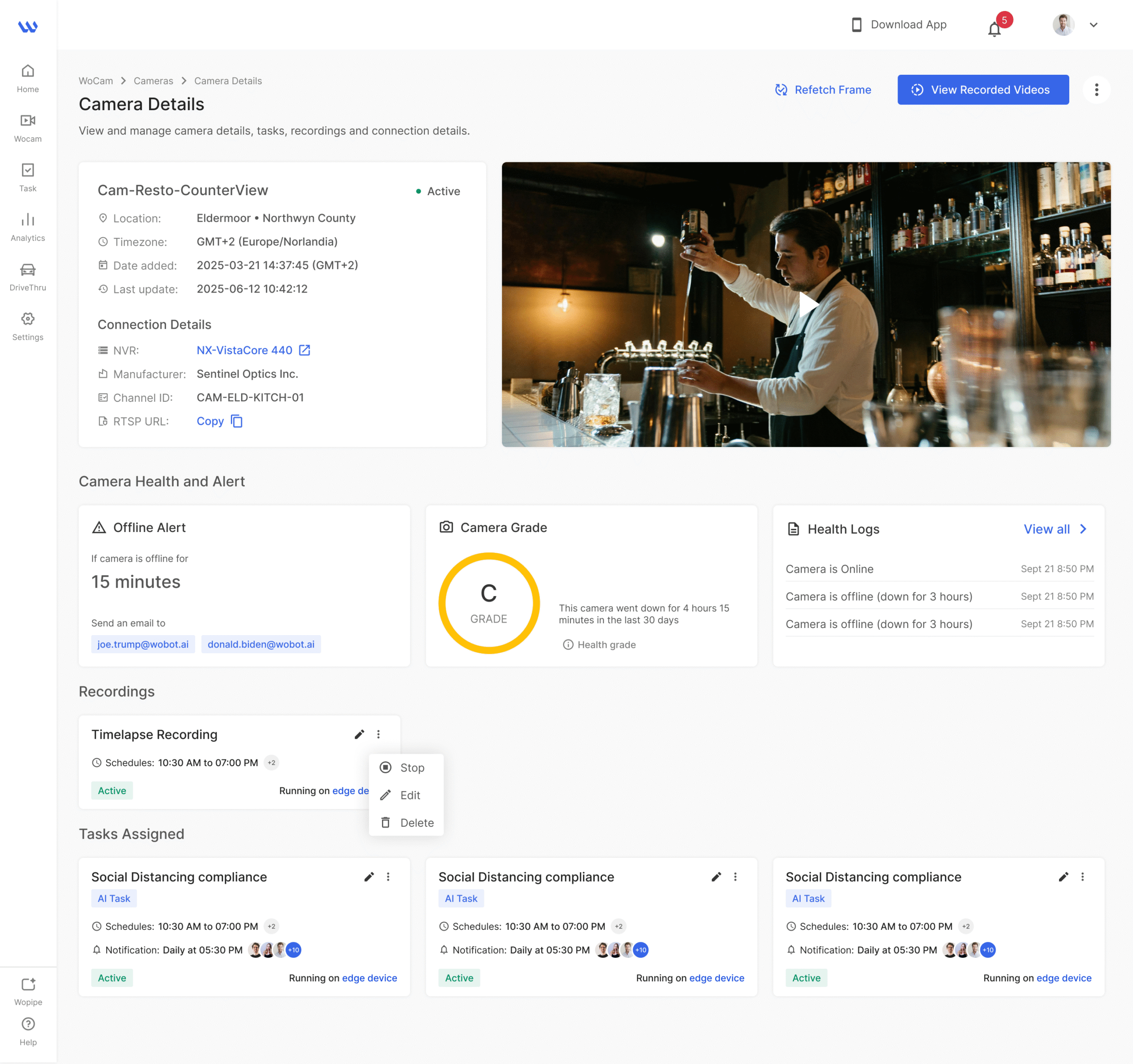
Task: Select Delete from the recording menu
Action: coord(406,822)
